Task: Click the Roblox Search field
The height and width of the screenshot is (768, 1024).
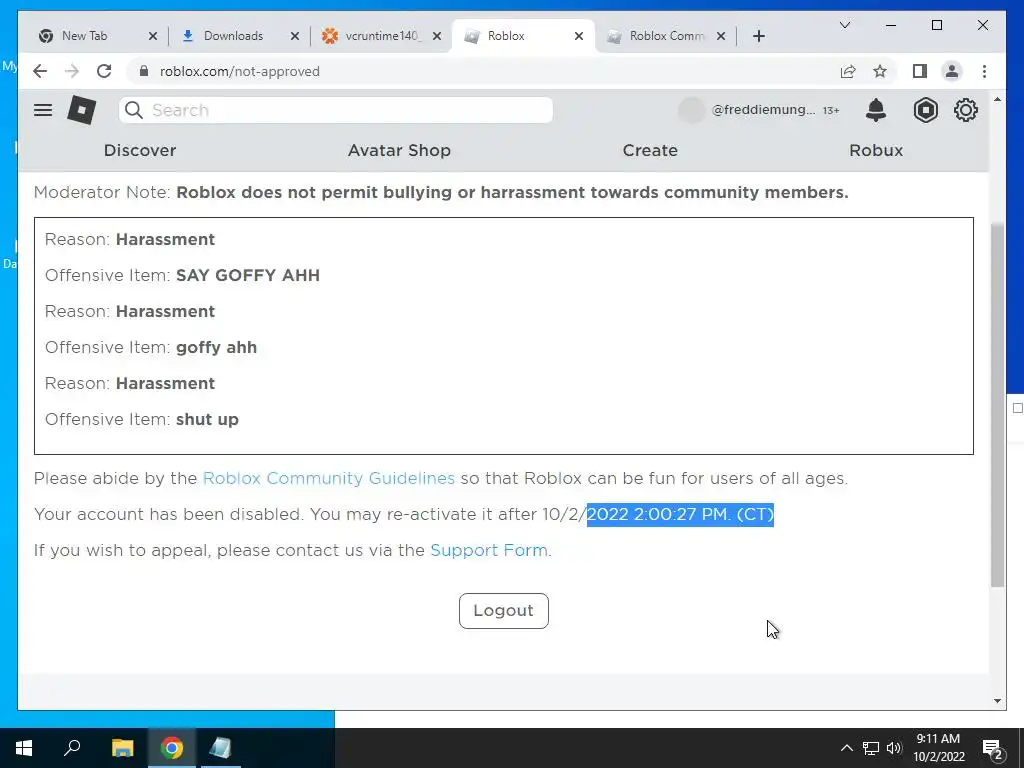Action: [x=336, y=110]
